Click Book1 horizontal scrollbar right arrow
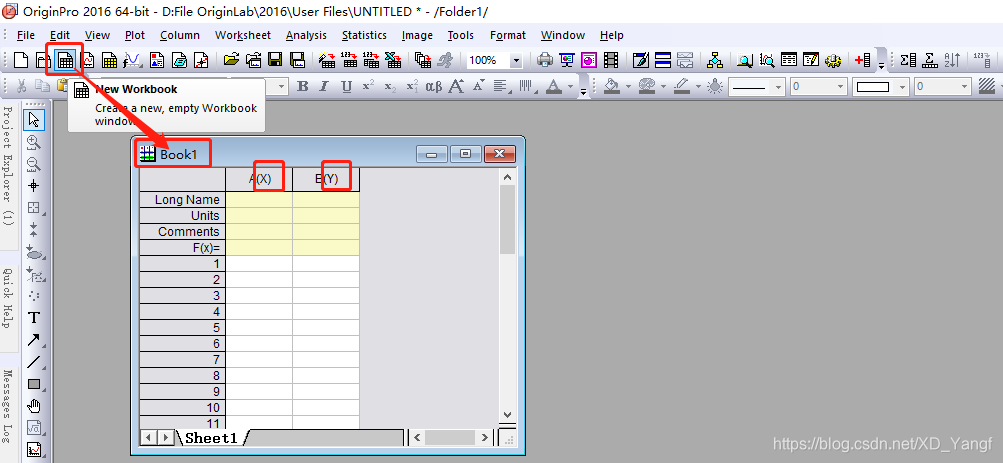 [x=485, y=438]
